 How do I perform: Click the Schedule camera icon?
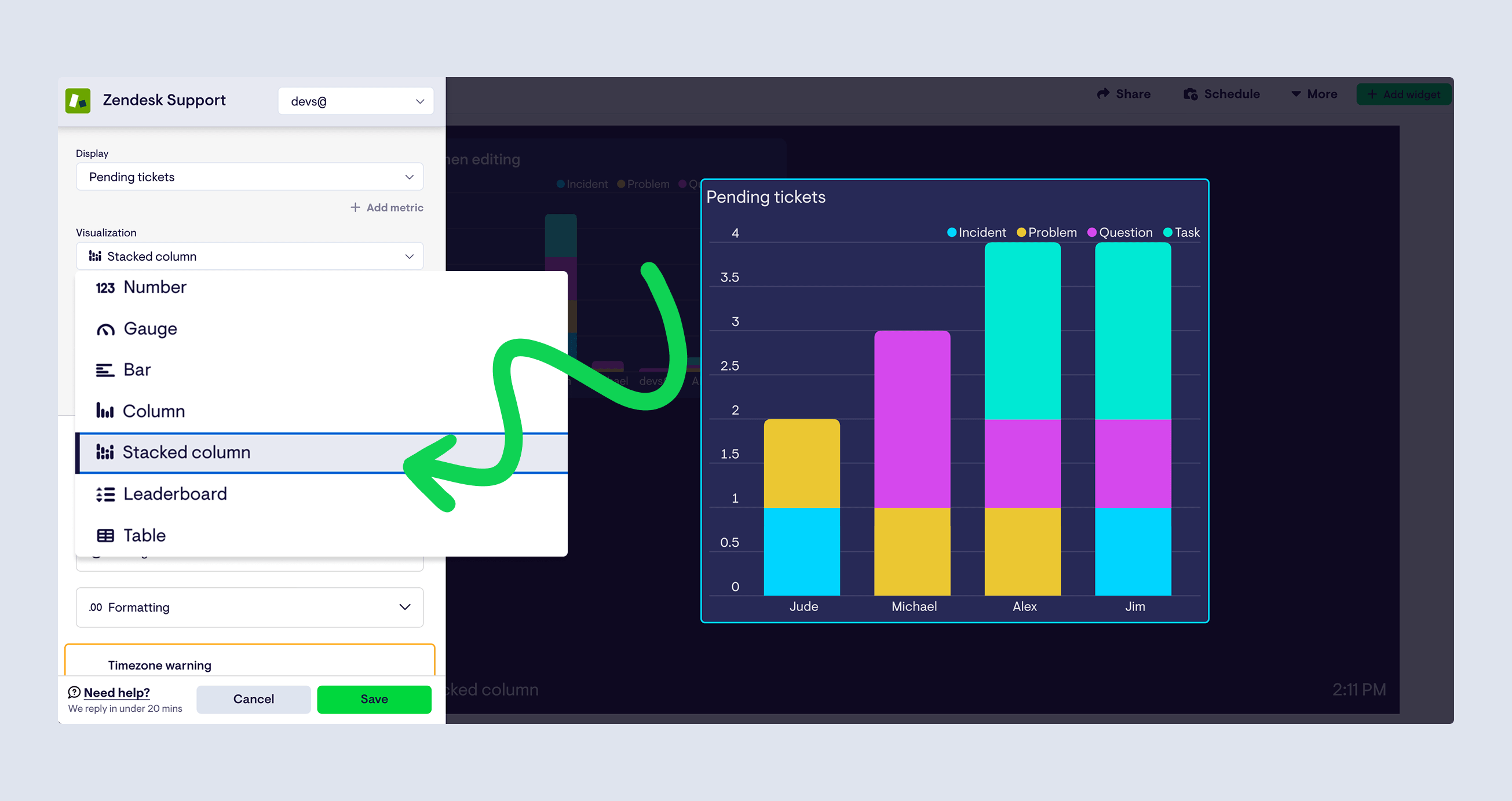coord(1190,94)
